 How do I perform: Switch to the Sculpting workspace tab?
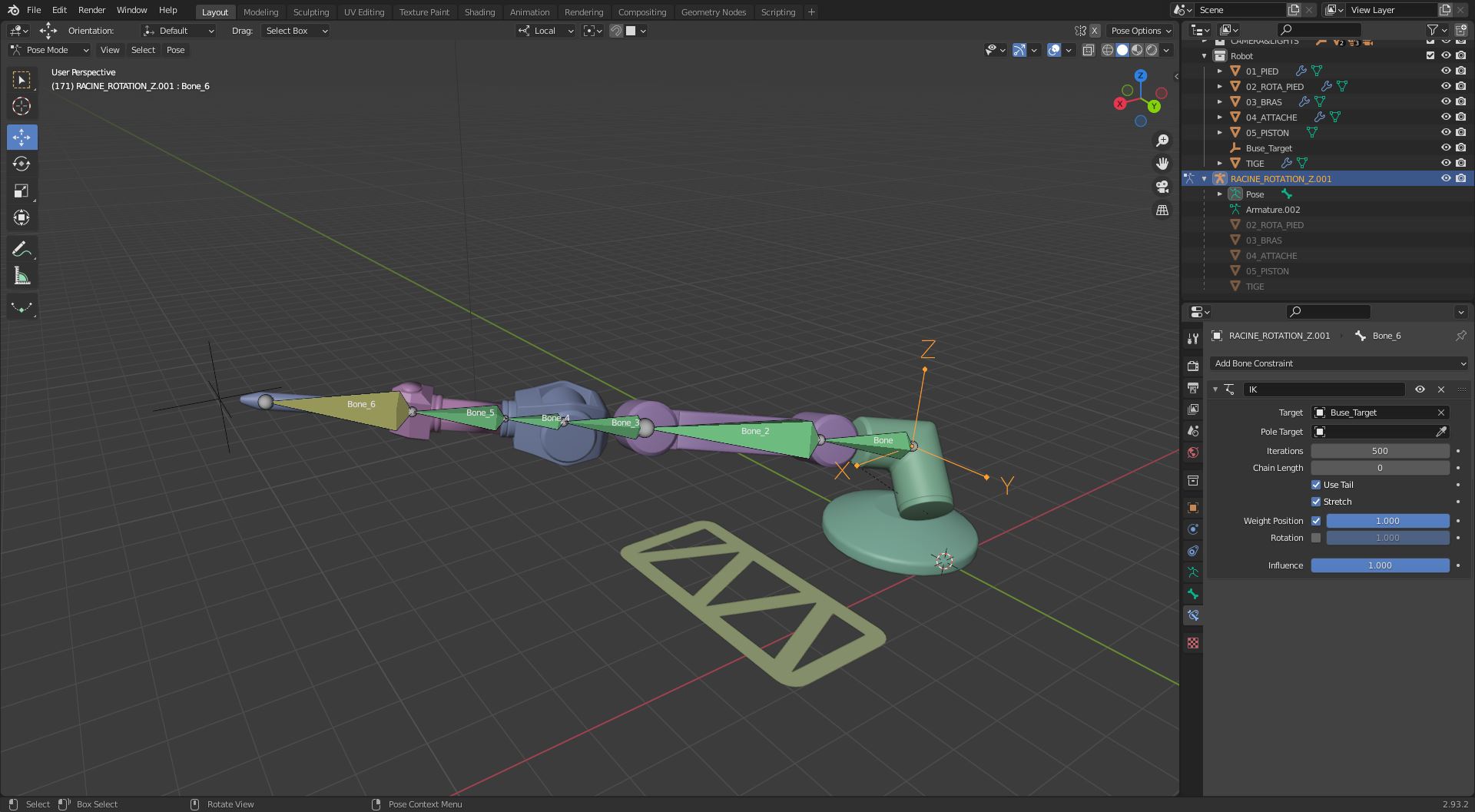(310, 12)
